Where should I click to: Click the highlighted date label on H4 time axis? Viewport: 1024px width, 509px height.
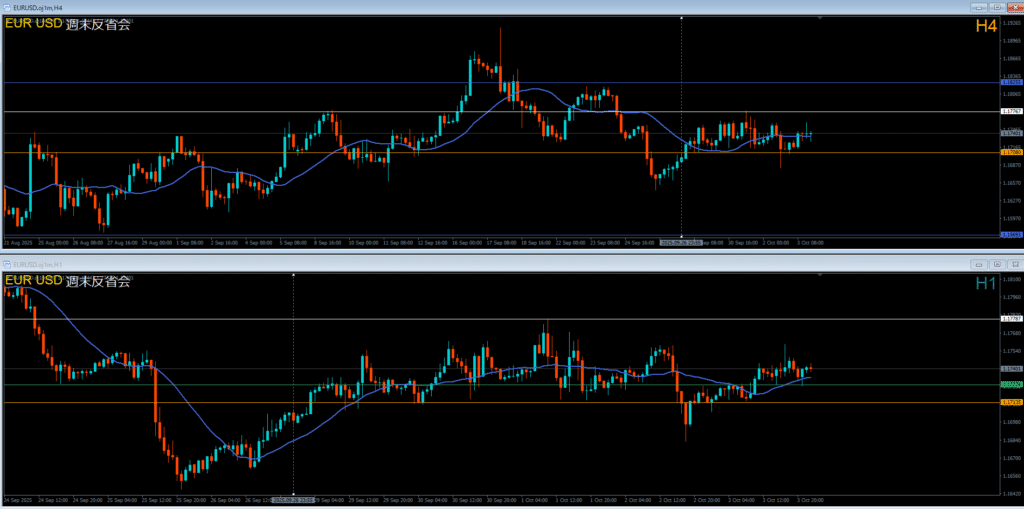point(681,242)
